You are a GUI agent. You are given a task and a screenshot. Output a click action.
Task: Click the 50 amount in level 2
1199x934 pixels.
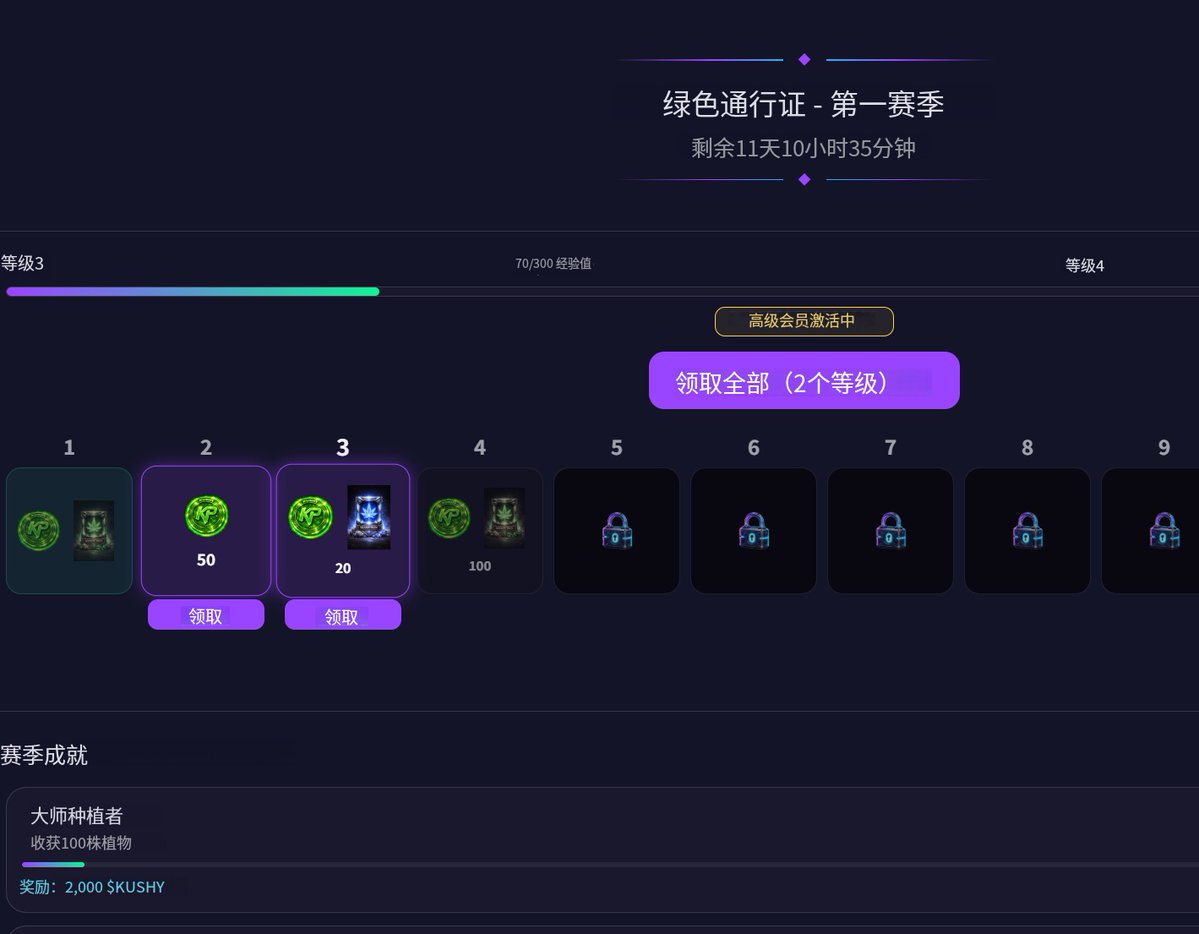point(206,560)
